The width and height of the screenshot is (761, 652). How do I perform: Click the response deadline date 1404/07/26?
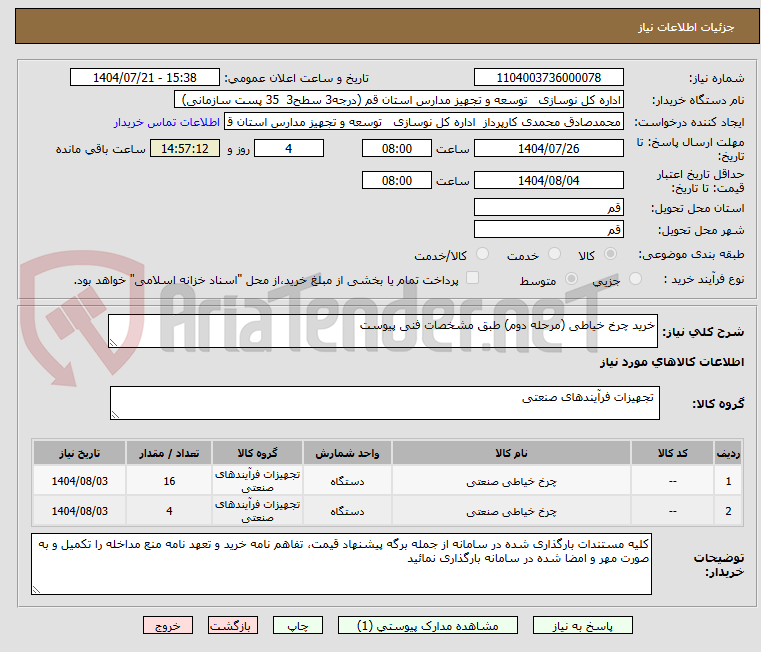[548, 149]
